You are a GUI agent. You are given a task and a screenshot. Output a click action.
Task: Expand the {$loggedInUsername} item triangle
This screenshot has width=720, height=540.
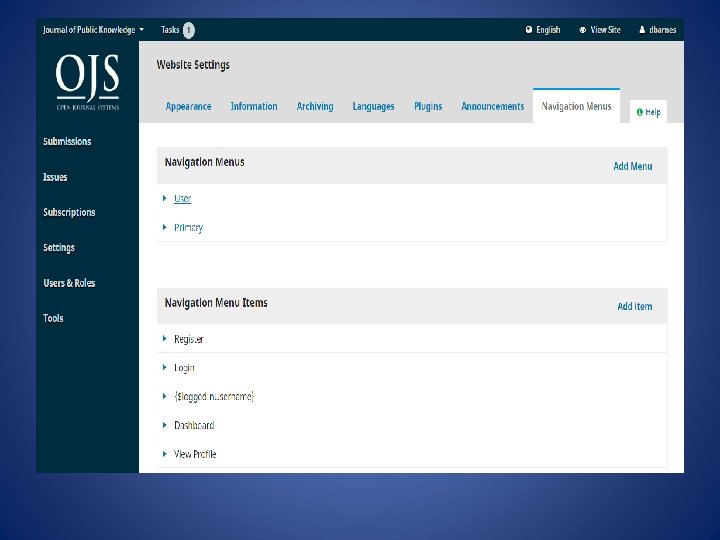(x=164, y=396)
